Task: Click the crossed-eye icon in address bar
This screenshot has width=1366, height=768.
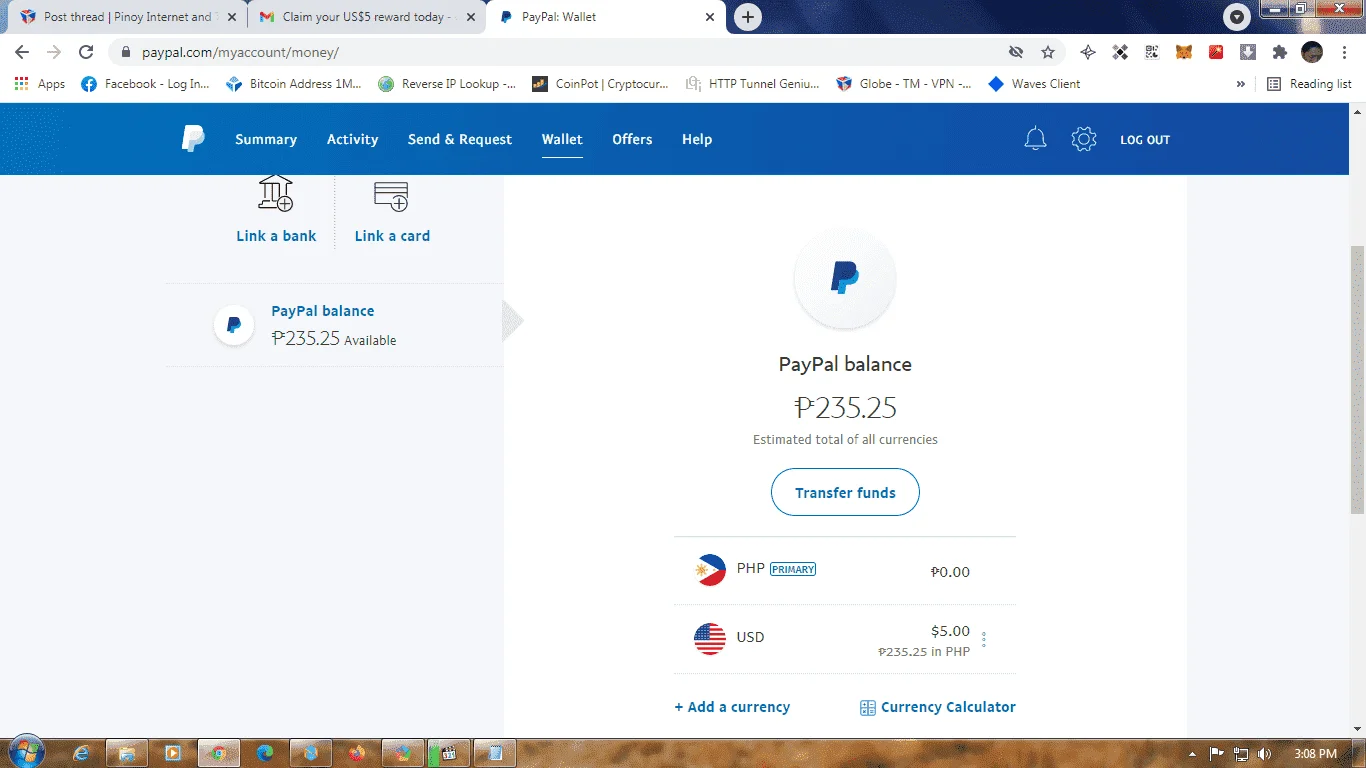Action: click(1016, 52)
